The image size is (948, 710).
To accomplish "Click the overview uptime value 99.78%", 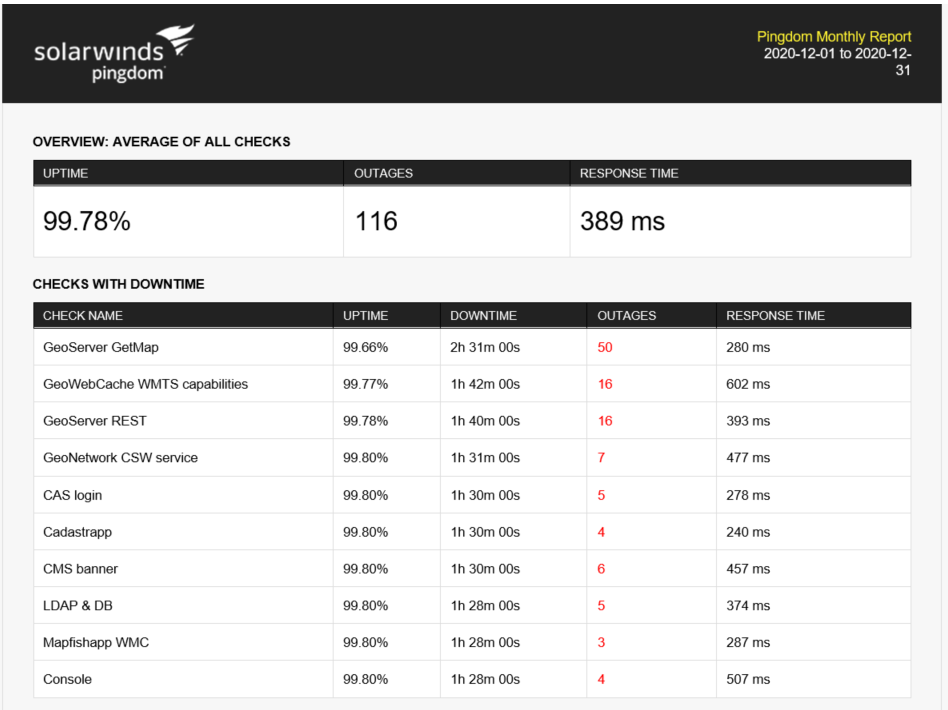I will click(x=86, y=221).
